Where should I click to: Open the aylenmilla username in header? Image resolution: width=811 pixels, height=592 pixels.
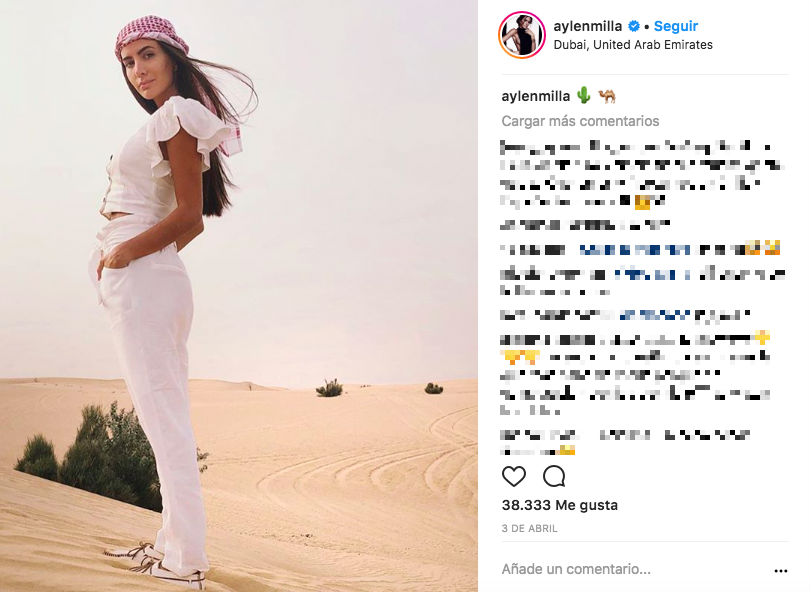[x=588, y=26]
